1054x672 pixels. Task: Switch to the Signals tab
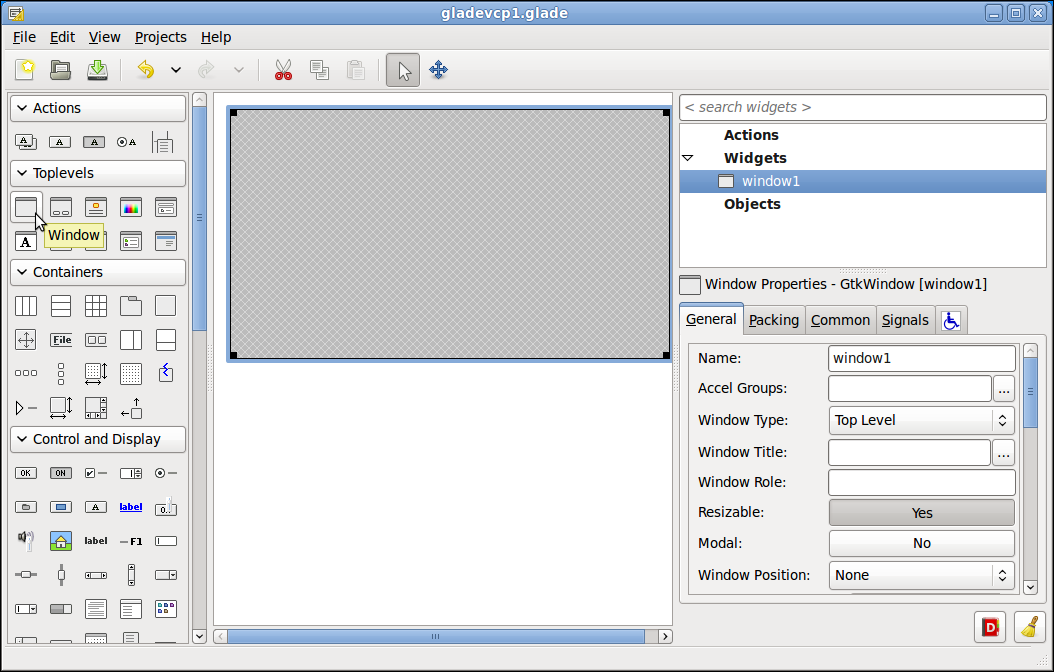(905, 321)
